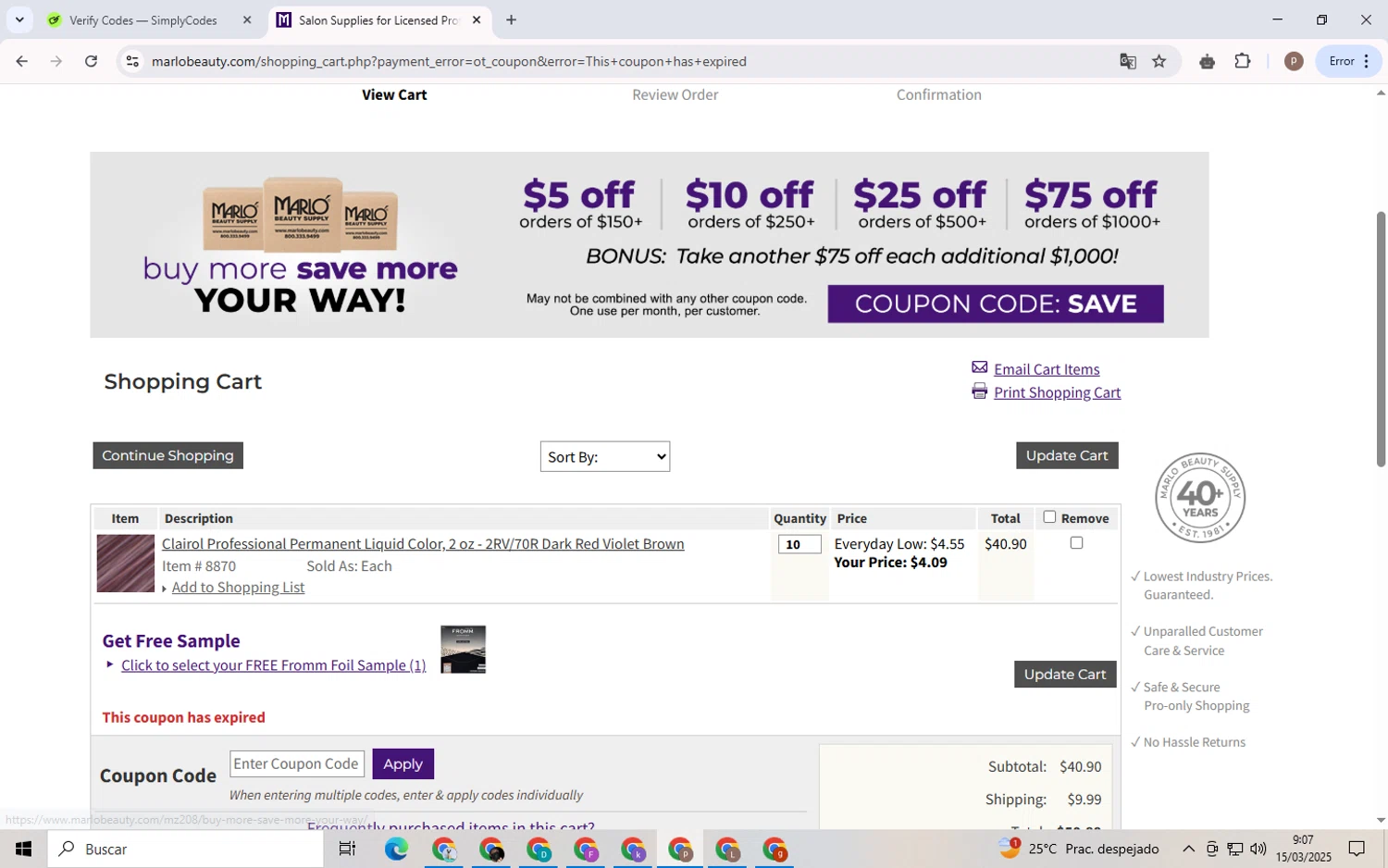Click the page vertical scrollbar
Image resolution: width=1388 pixels, height=868 pixels.
point(1381,340)
